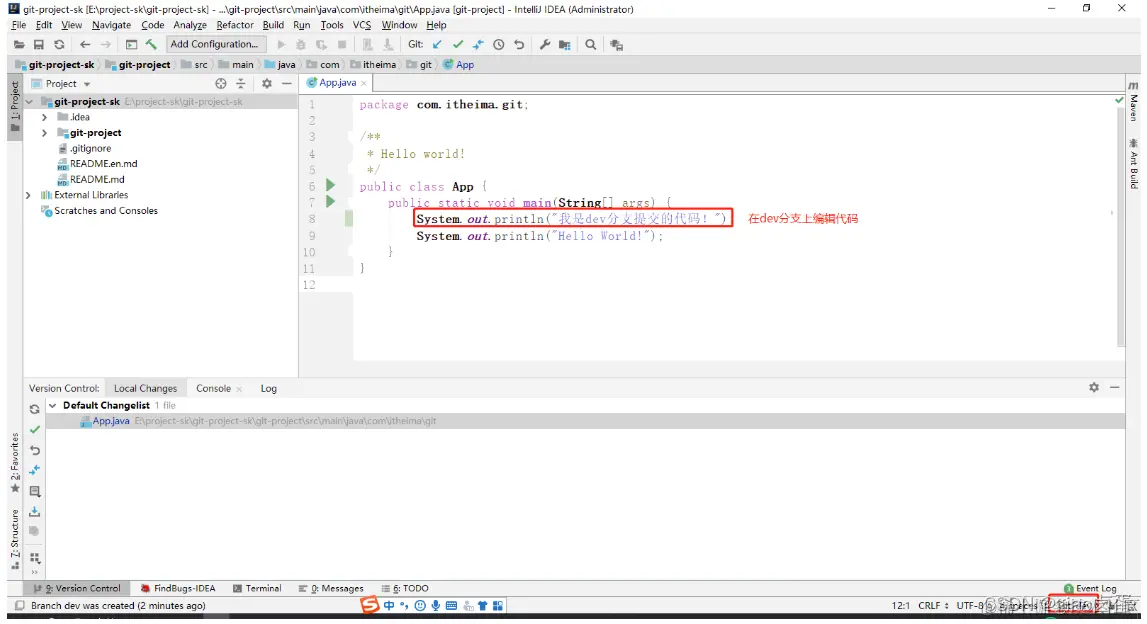Hide the Project panel with minus icon
This screenshot has width=1147, height=624.
[x=287, y=83]
